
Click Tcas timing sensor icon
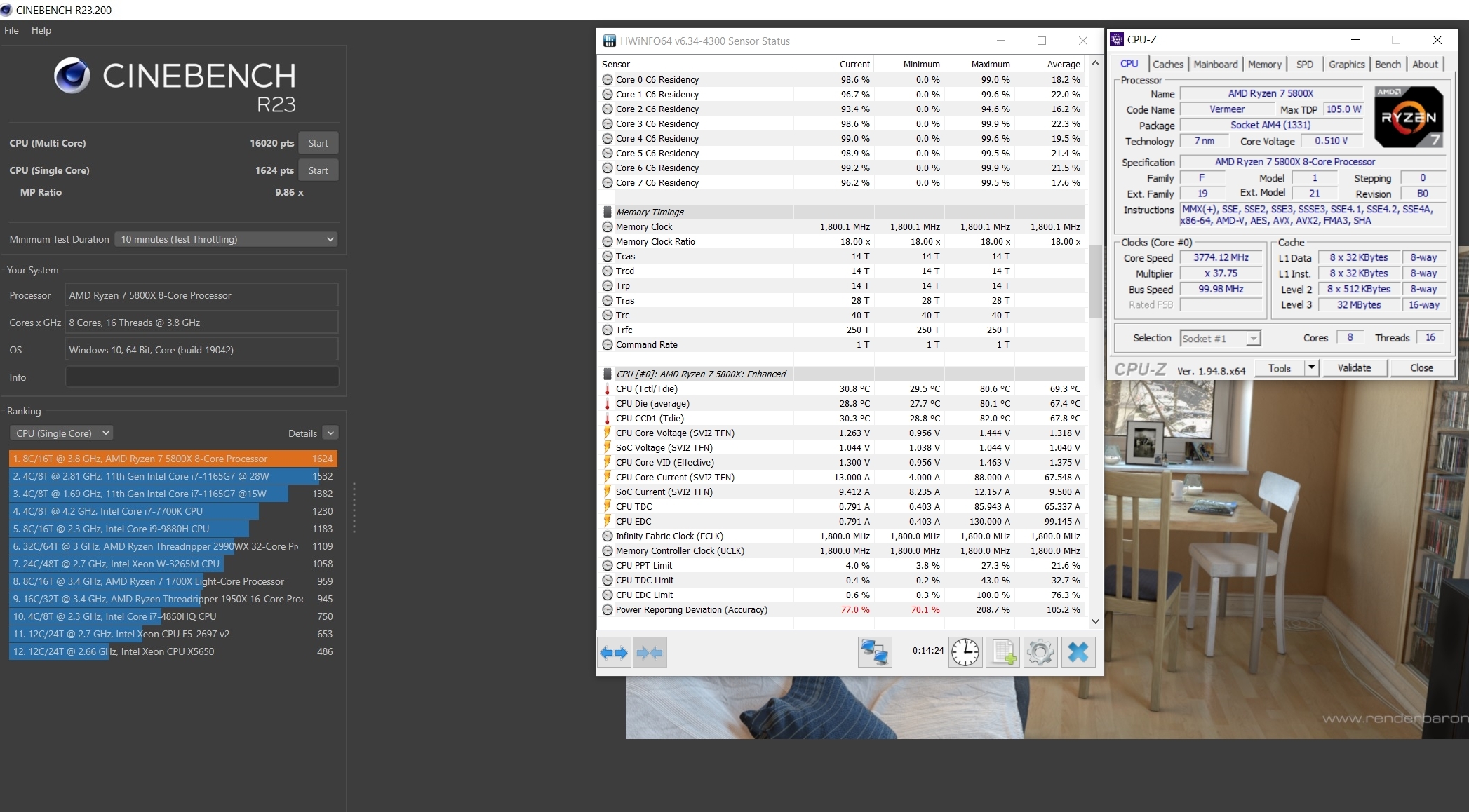click(x=608, y=257)
